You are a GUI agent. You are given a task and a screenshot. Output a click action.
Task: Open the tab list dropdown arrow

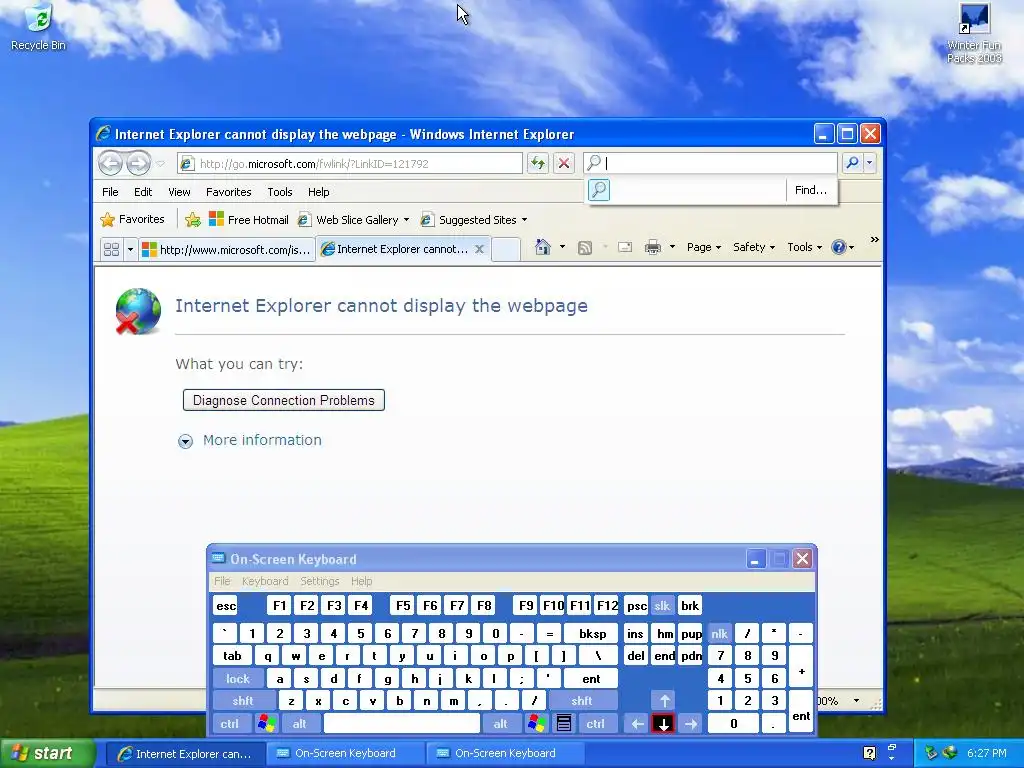(130, 249)
